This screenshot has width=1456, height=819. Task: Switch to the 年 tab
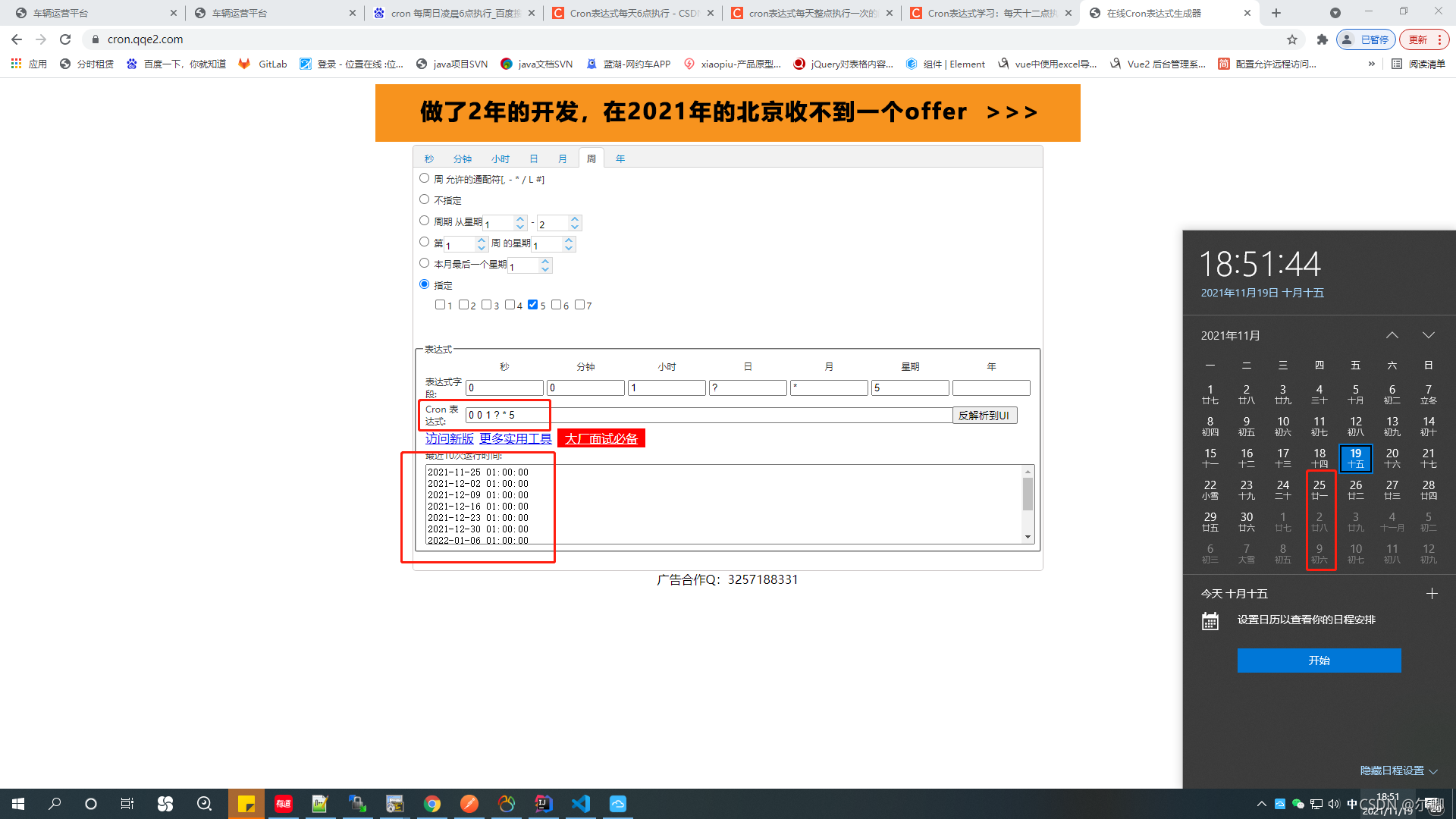[620, 158]
